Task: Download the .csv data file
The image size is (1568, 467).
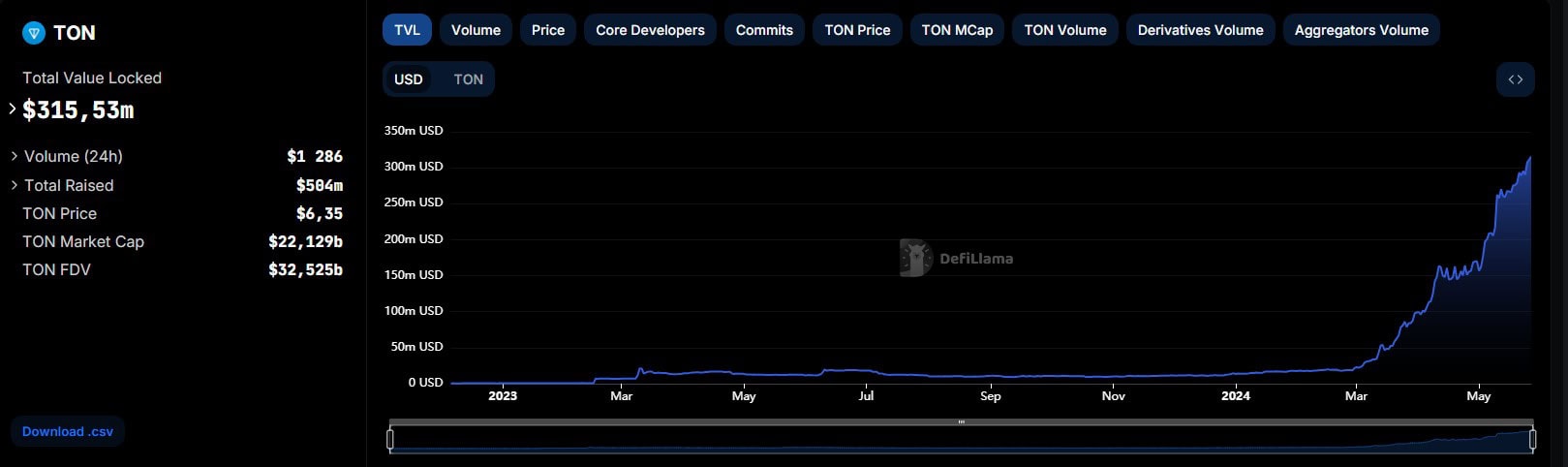Action: [x=68, y=431]
